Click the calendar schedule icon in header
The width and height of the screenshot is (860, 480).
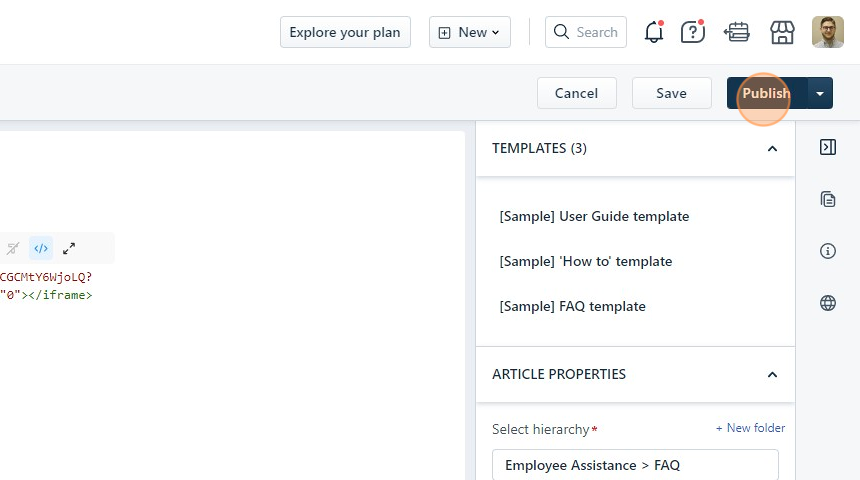pos(738,32)
